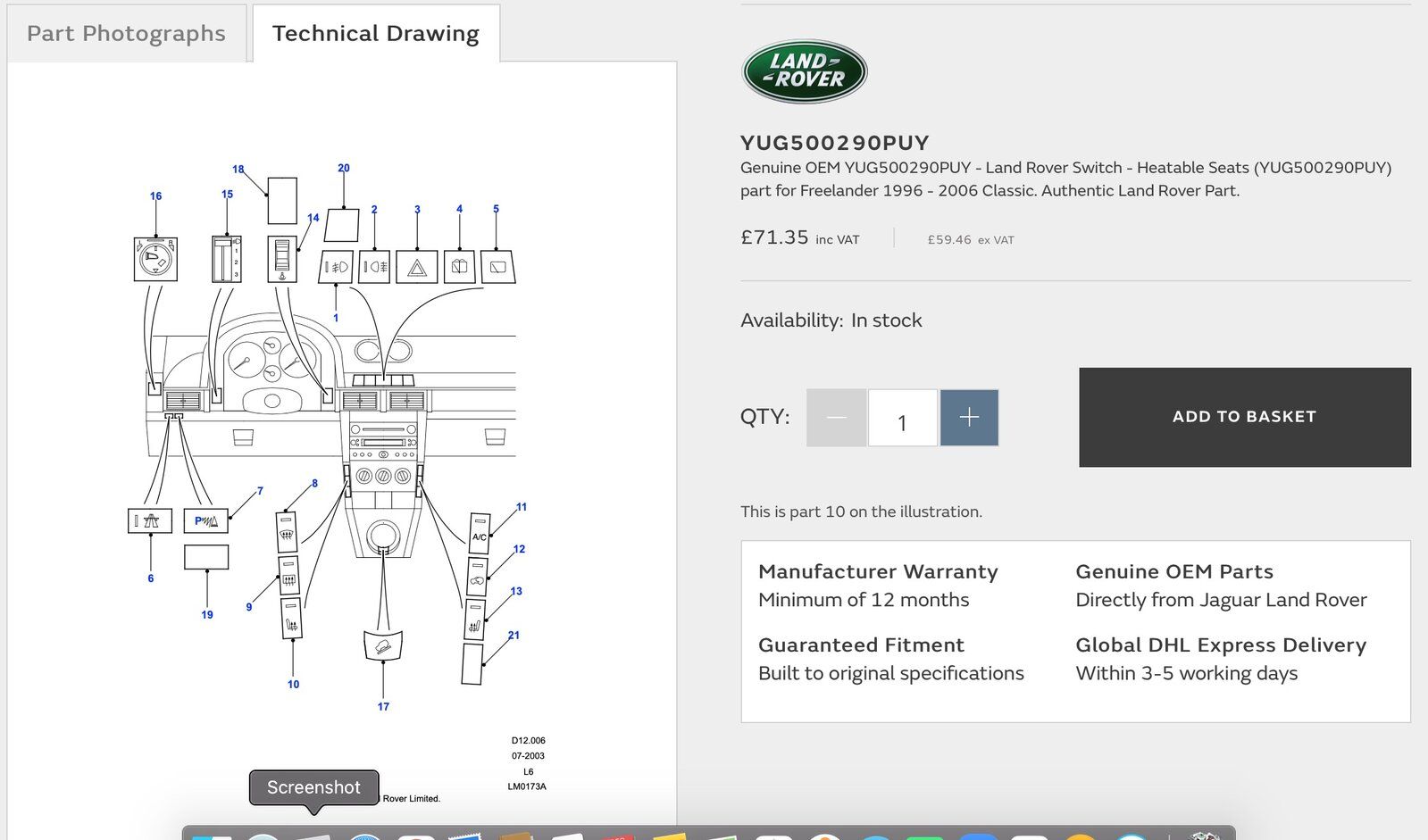Click the front fog lamp switch icon, part 1
The image size is (1428, 840).
coord(336,267)
